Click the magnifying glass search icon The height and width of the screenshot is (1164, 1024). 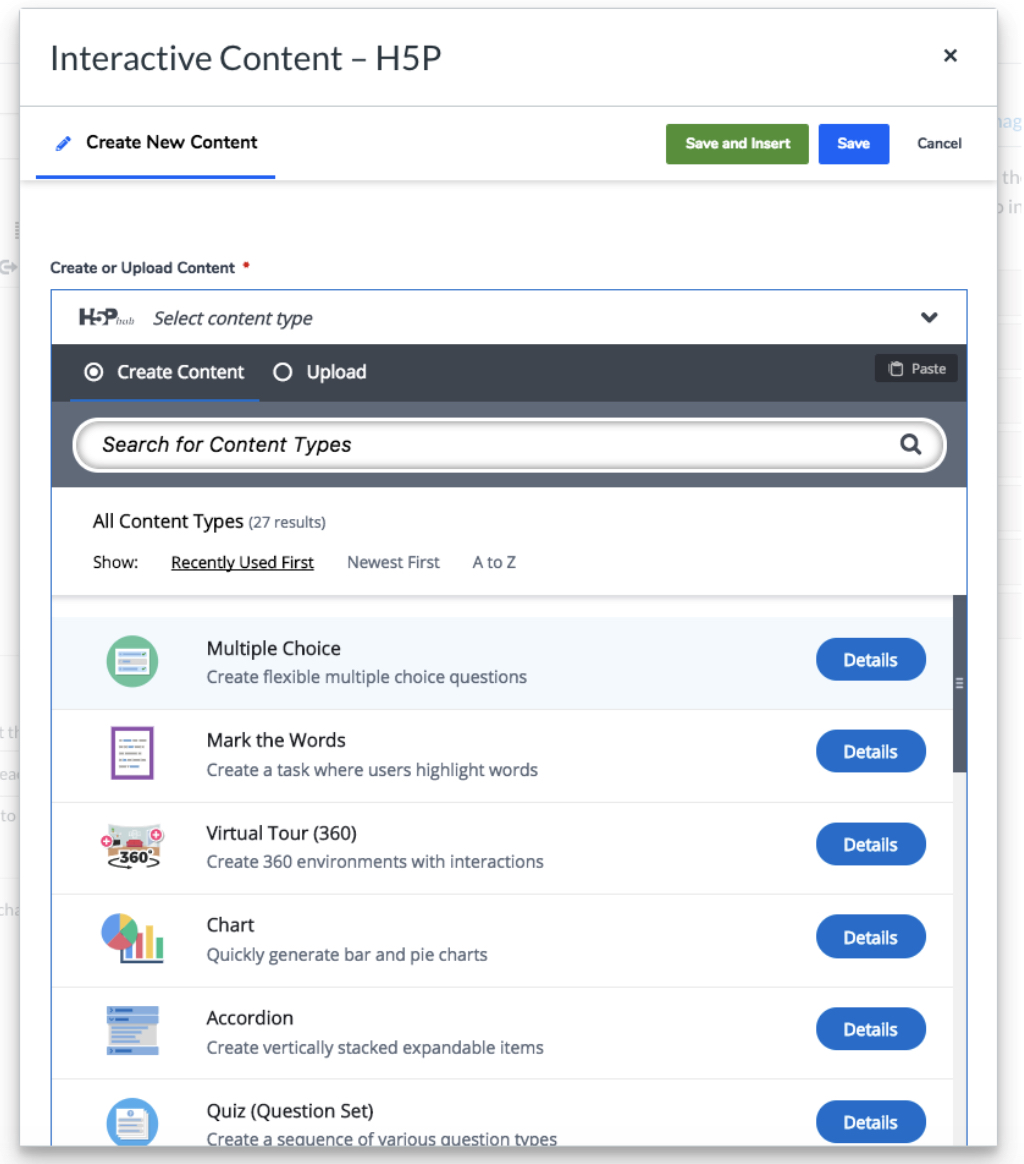pos(910,444)
